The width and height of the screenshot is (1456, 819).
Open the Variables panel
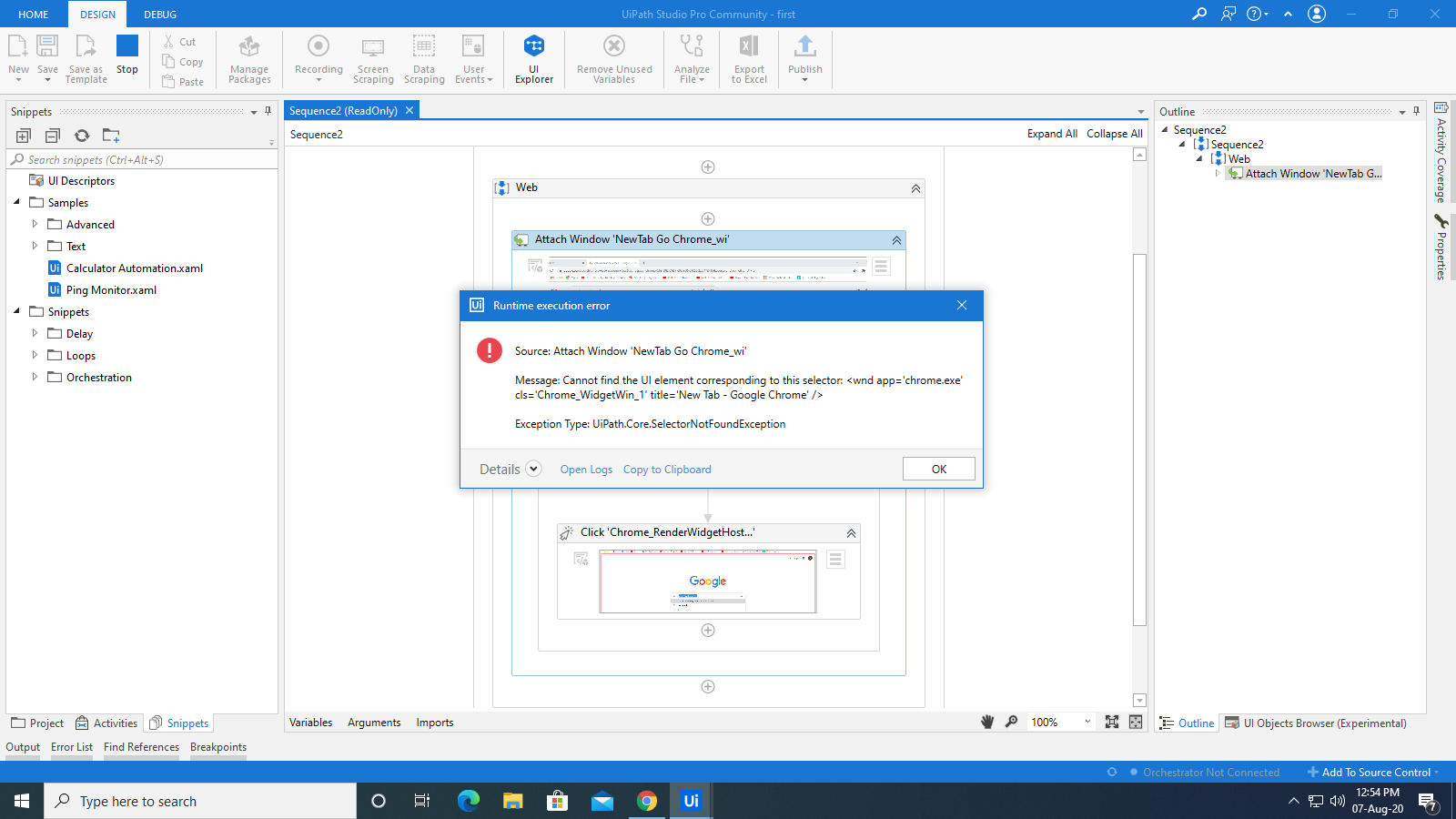click(311, 723)
